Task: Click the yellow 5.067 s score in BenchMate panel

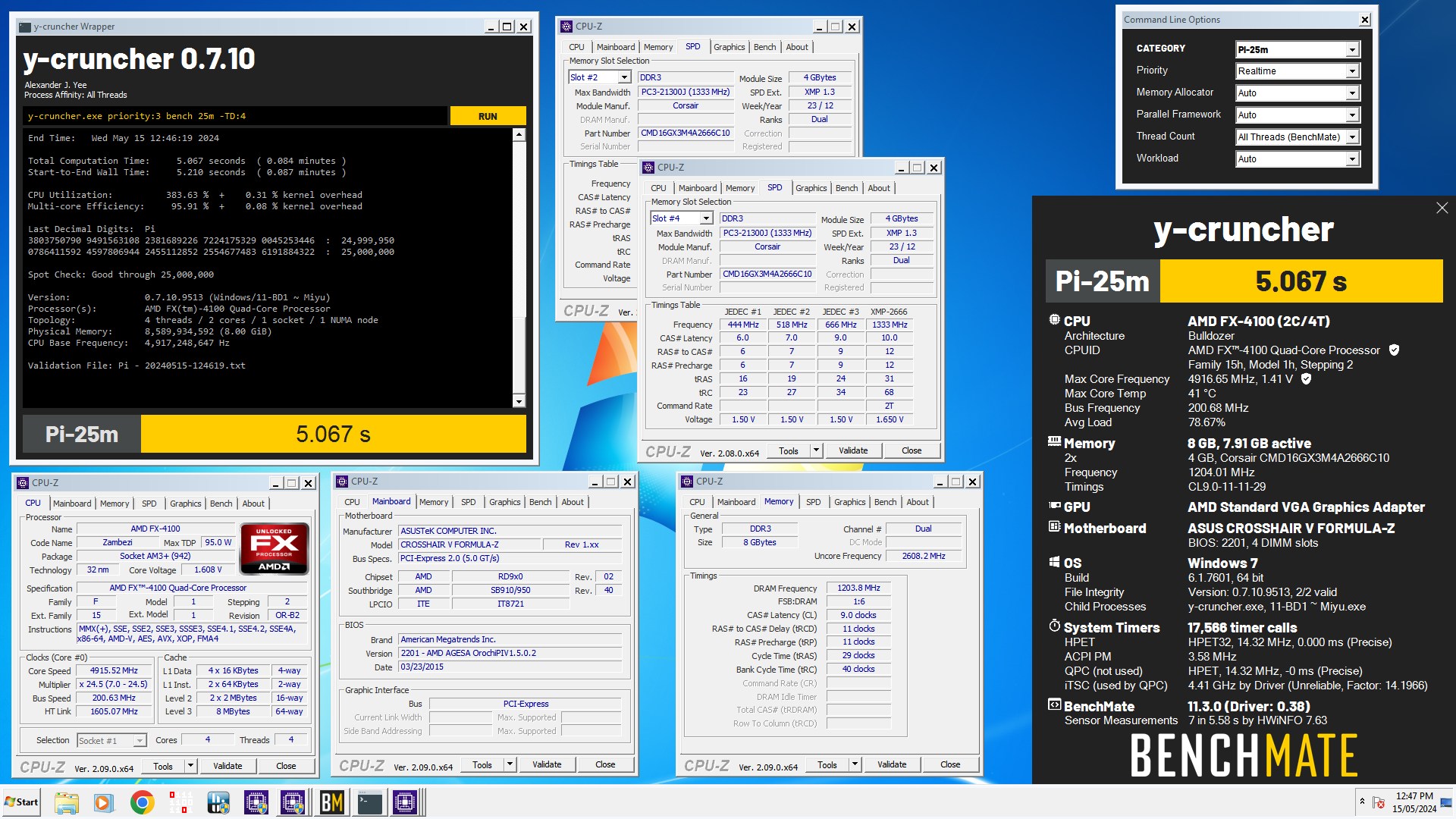Action: [1301, 281]
